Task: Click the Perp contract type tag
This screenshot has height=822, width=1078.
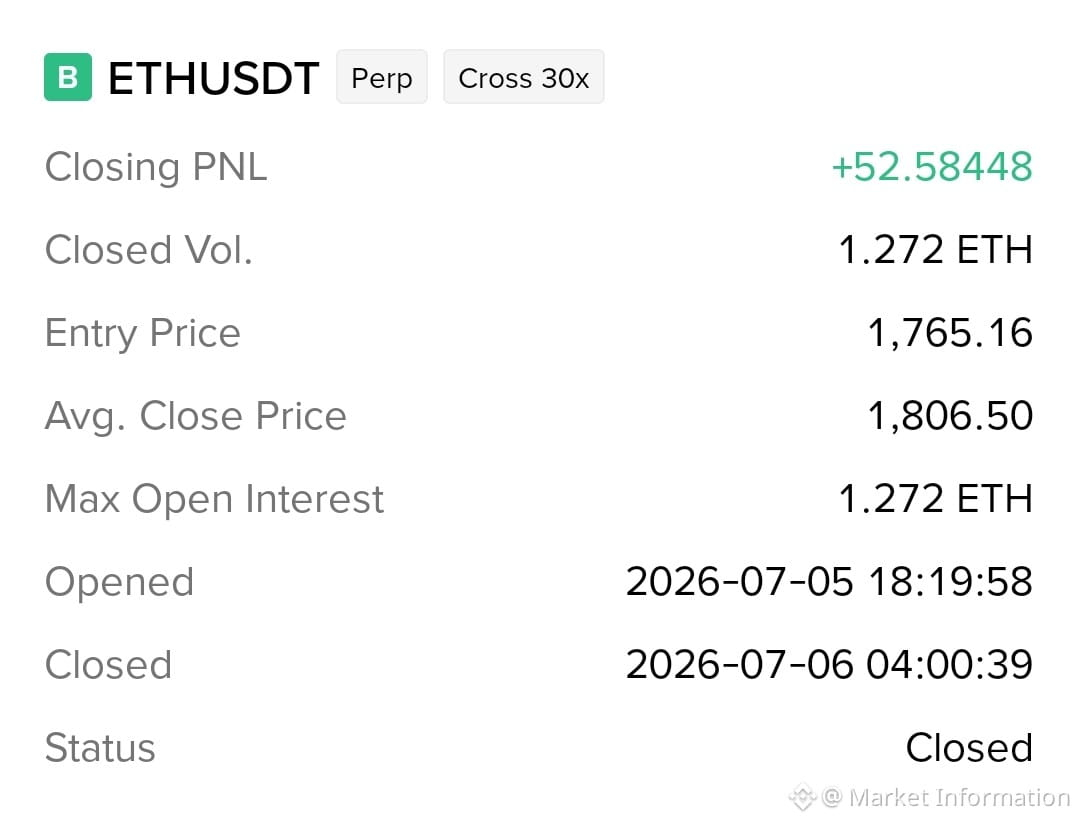Action: pos(382,77)
